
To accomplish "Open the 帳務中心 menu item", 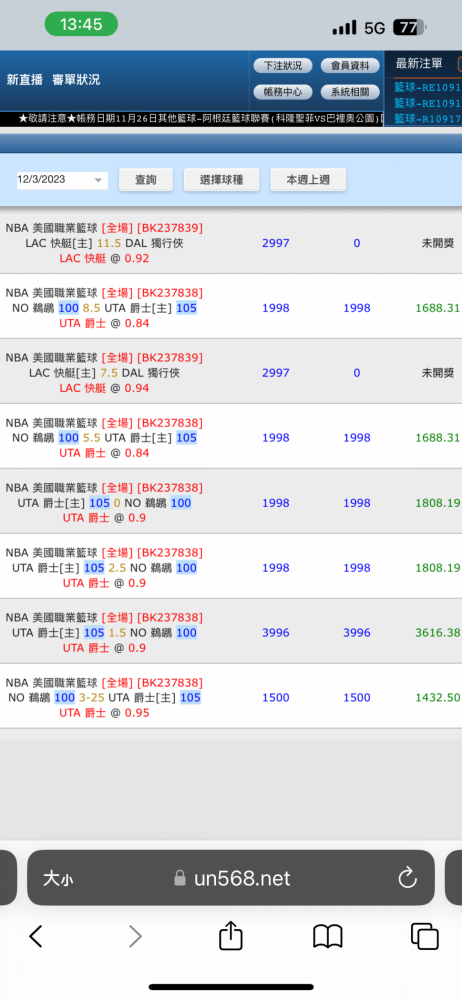I will point(283,92).
